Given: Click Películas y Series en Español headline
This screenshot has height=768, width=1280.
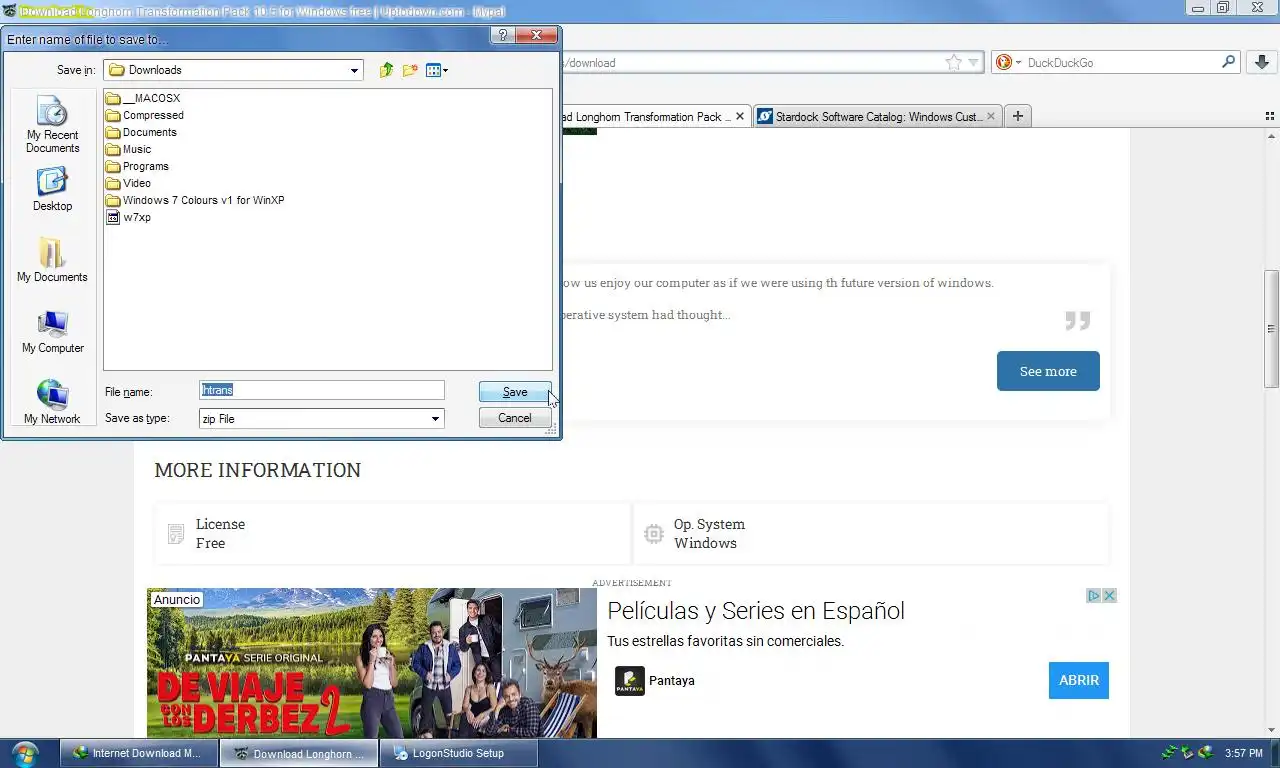Looking at the screenshot, I should pyautogui.click(x=756, y=611).
